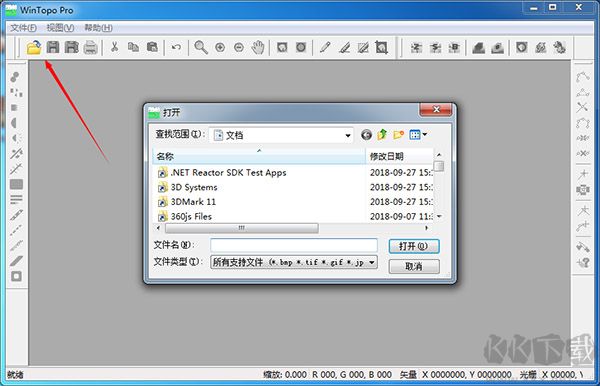This screenshot has width=600, height=386.
Task: Open the View Menu icon dropdown in dialog
Action: pyautogui.click(x=418, y=135)
